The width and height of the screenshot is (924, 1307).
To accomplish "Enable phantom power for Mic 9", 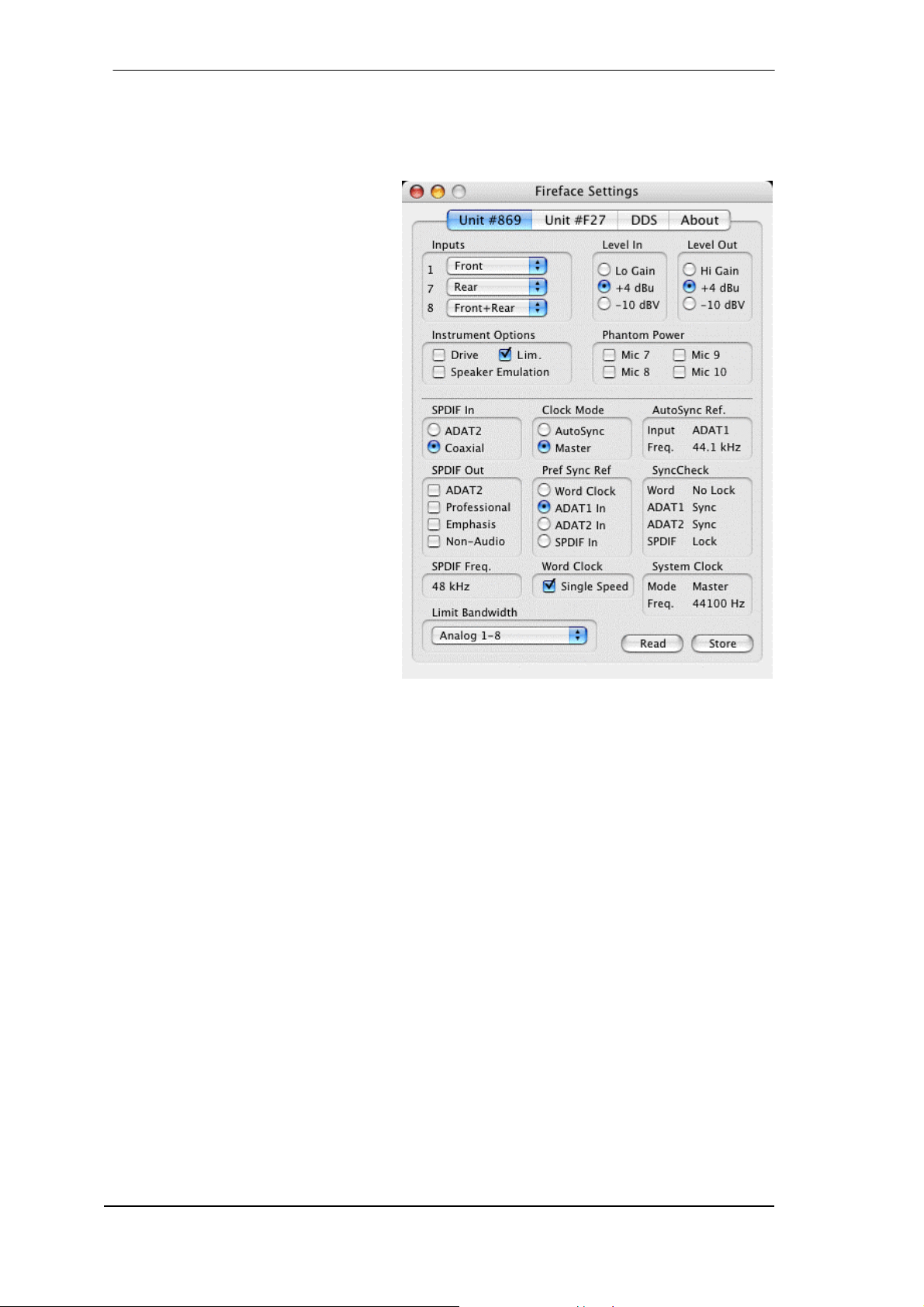I will (680, 355).
